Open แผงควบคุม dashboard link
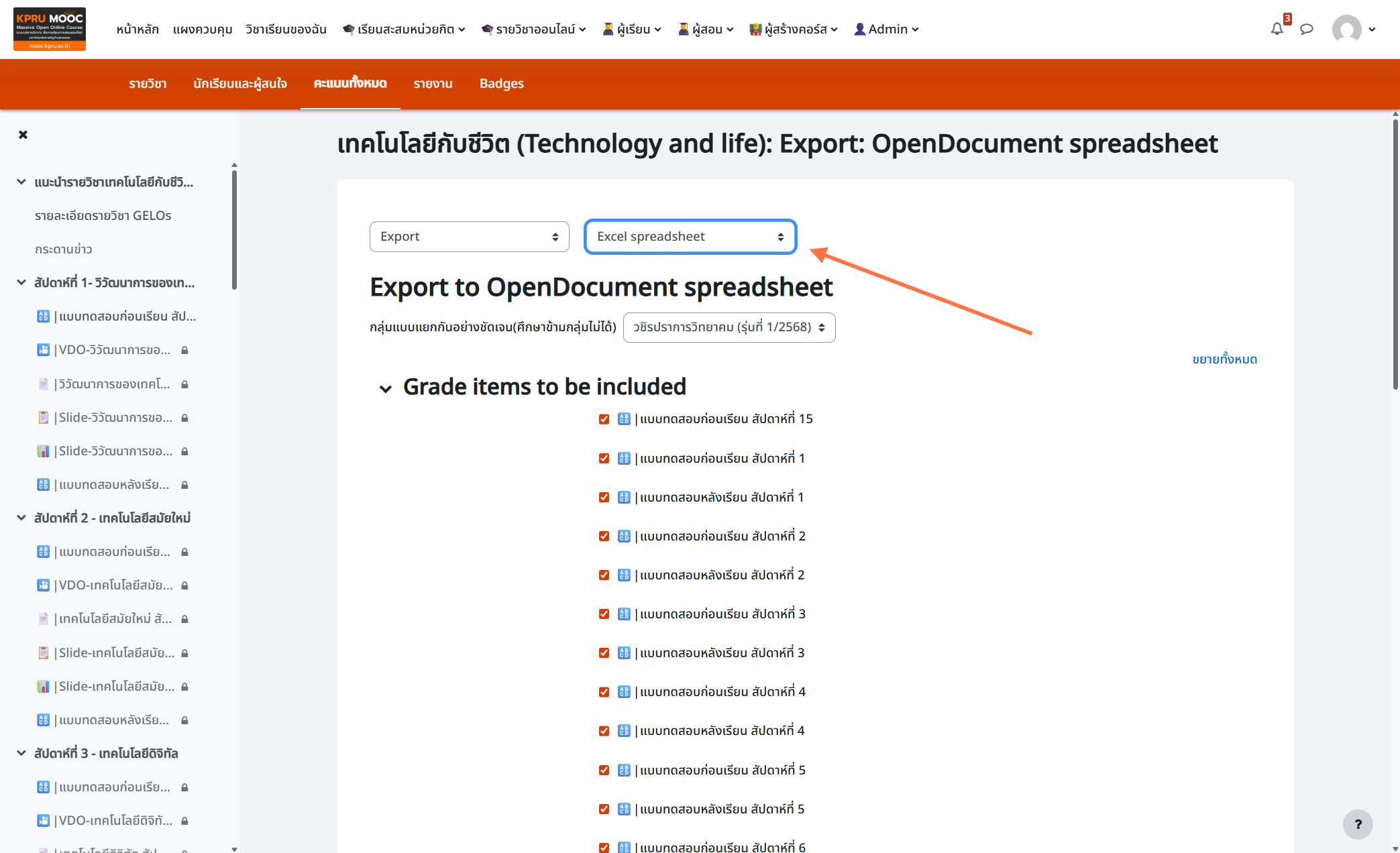 (203, 29)
